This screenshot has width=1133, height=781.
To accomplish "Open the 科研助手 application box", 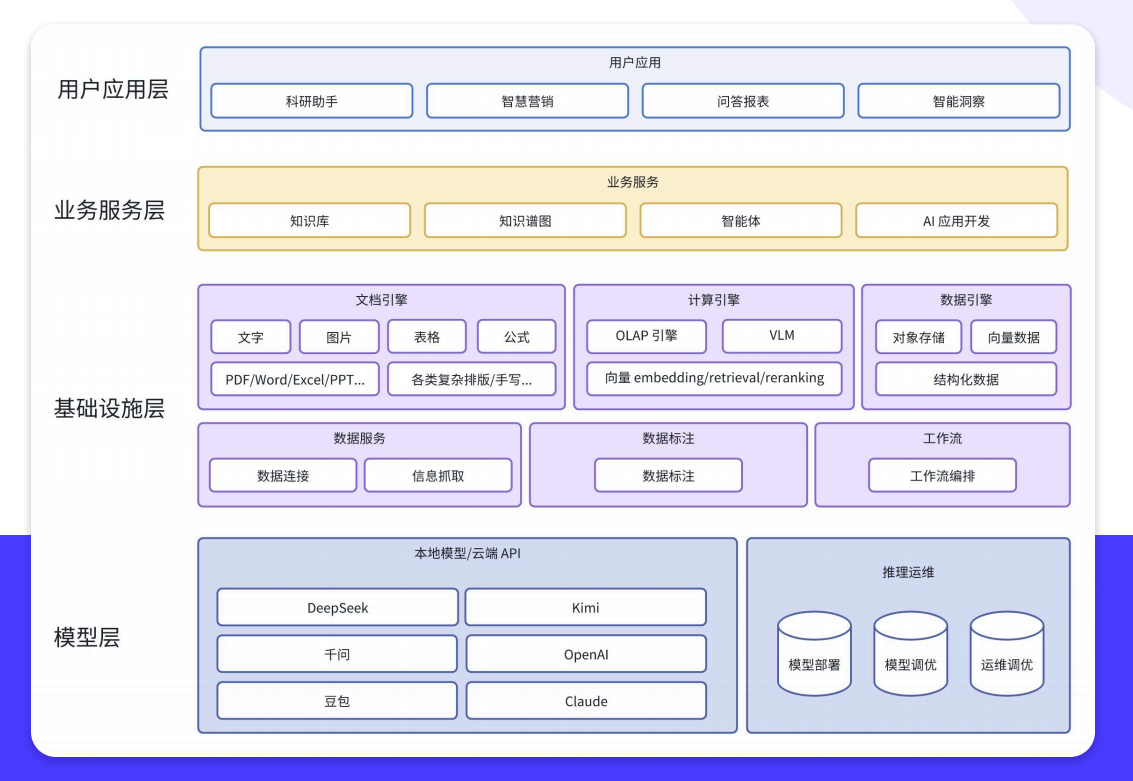I will (312, 101).
